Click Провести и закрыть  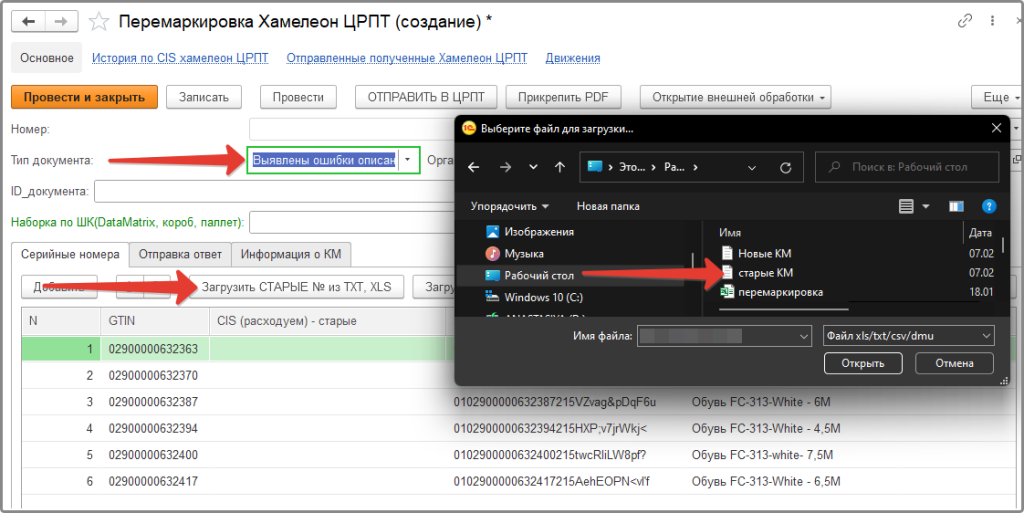pyautogui.click(x=84, y=97)
